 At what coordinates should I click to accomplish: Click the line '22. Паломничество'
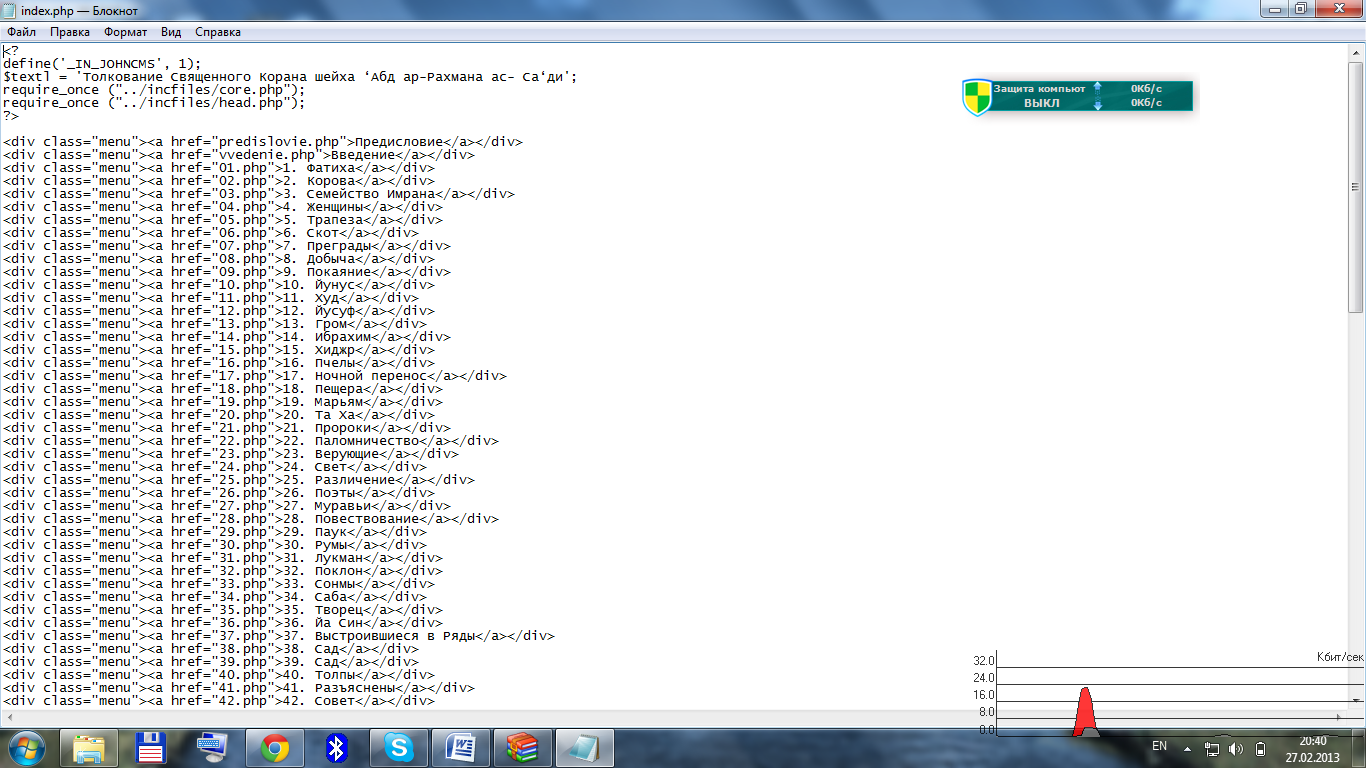tap(251, 441)
